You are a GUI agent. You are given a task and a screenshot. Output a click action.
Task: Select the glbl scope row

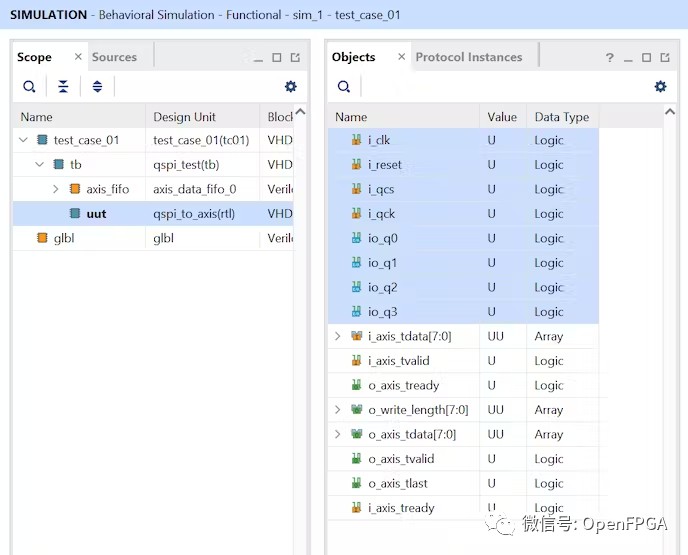tap(153, 238)
